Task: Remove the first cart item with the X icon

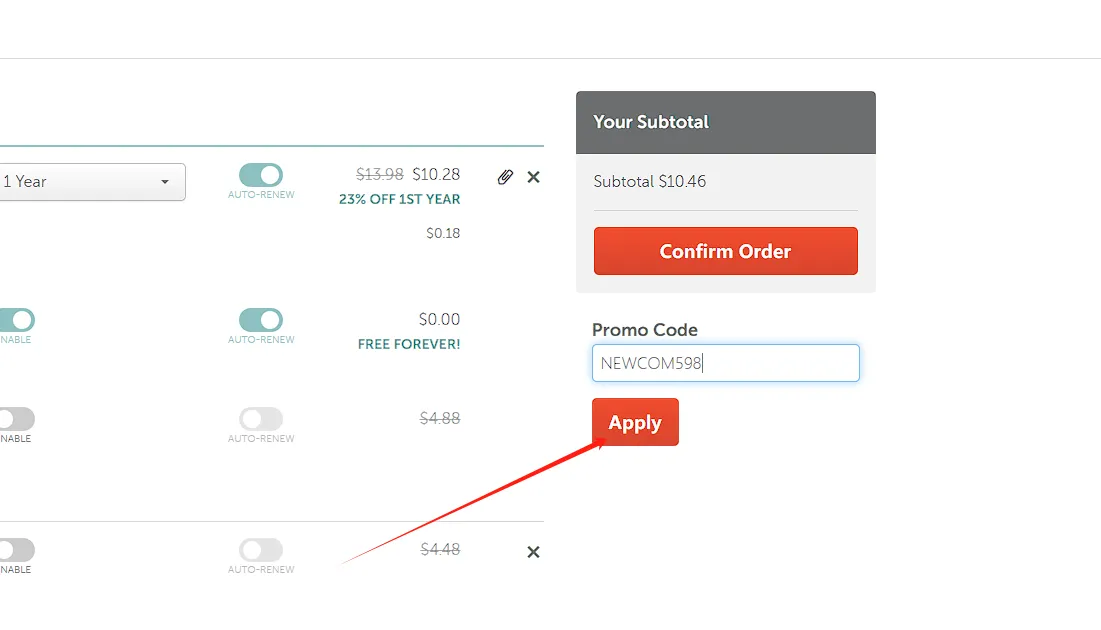Action: point(534,177)
